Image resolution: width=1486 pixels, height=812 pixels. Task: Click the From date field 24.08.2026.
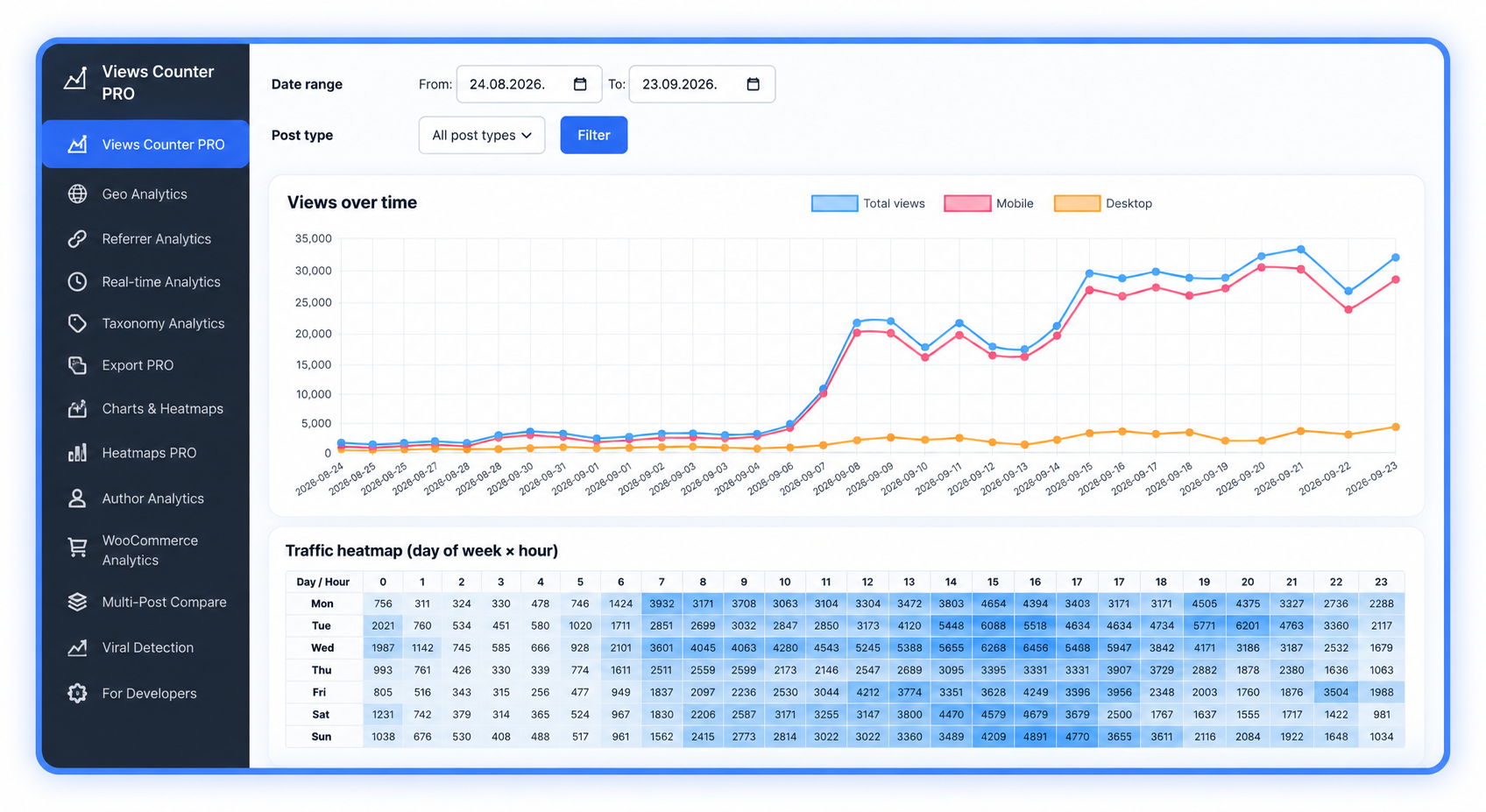[x=529, y=84]
